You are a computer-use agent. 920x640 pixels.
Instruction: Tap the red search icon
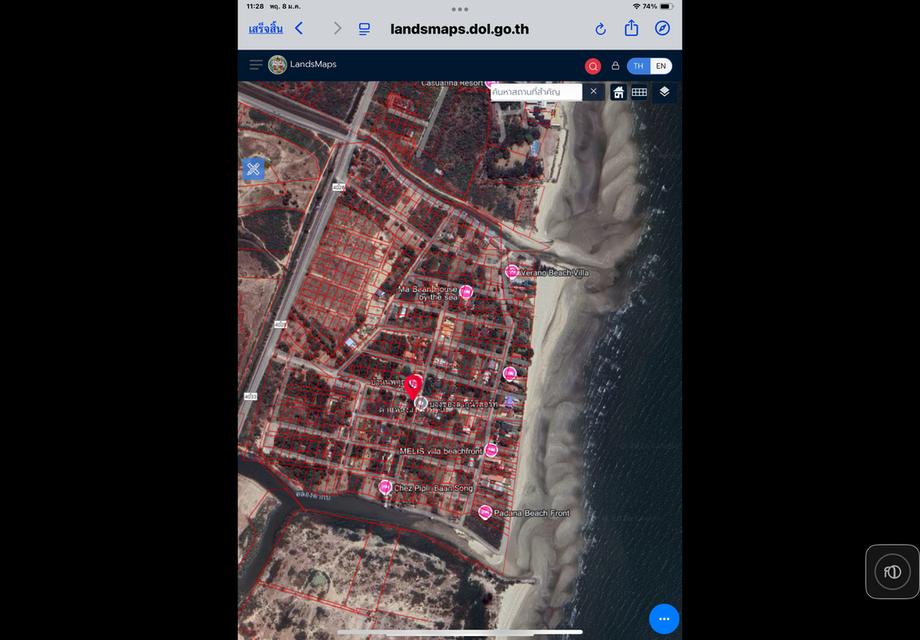593,66
